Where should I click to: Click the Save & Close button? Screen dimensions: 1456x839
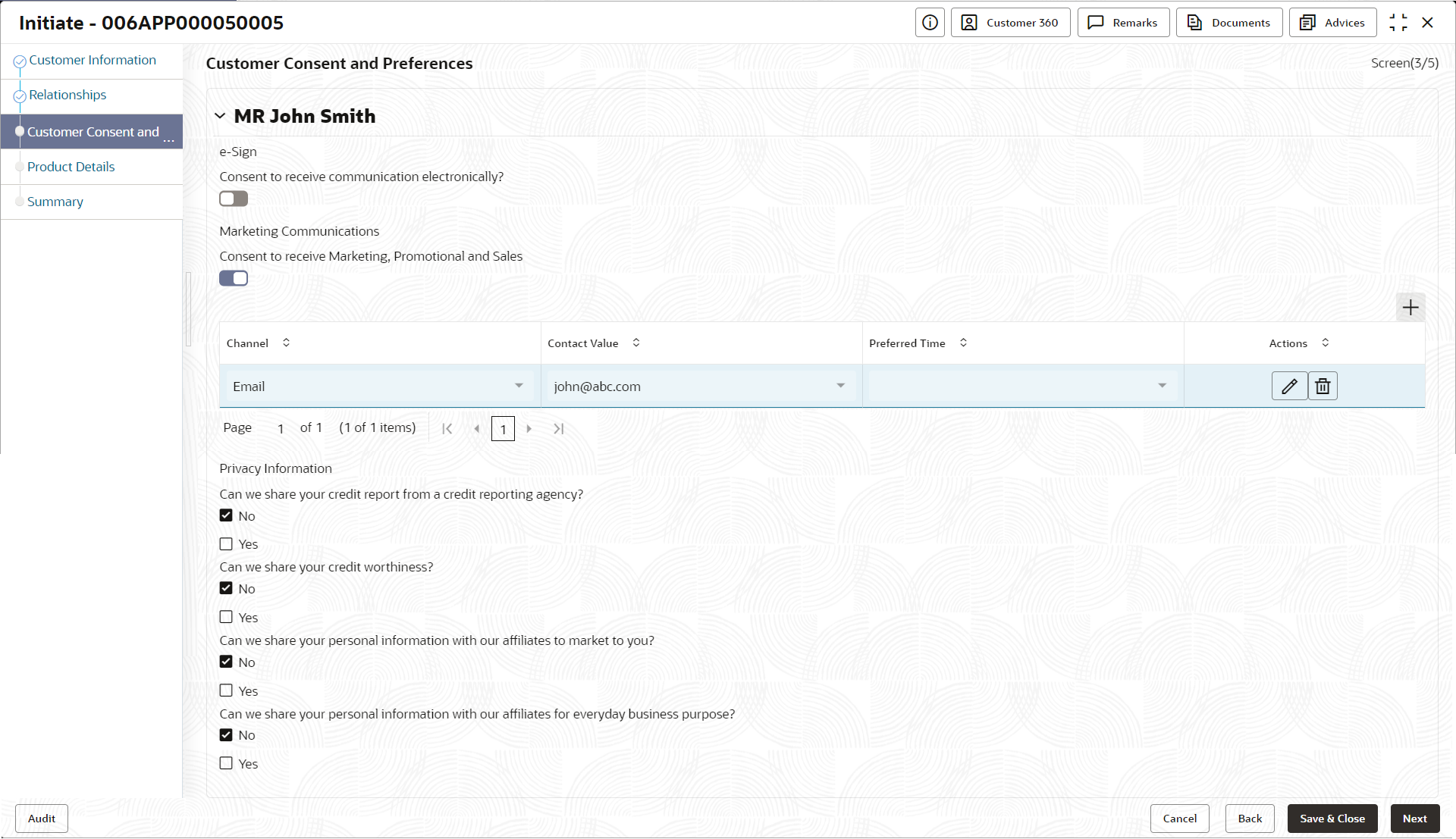tap(1332, 819)
